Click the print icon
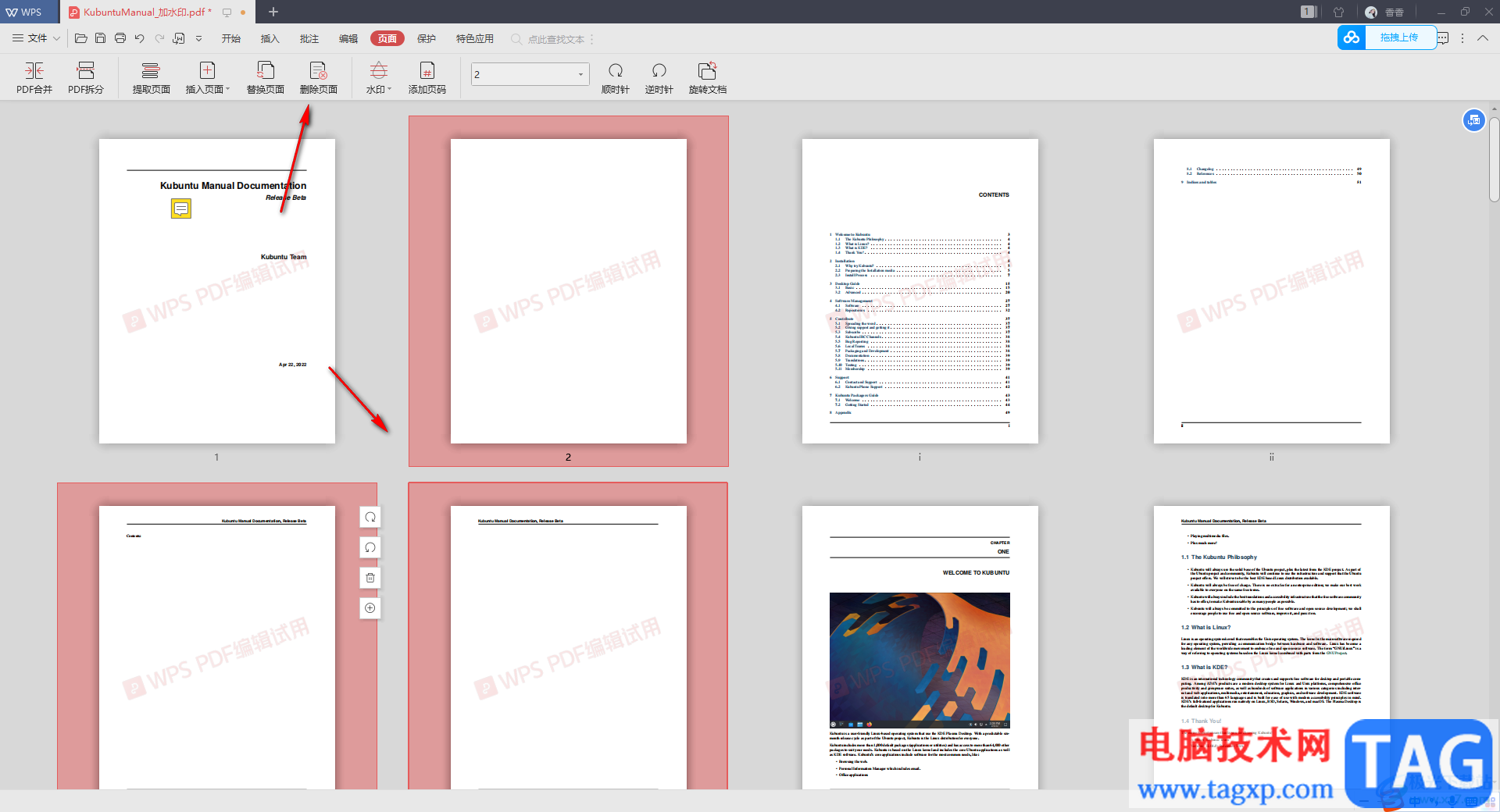This screenshot has height=812, width=1500. pos(120,38)
